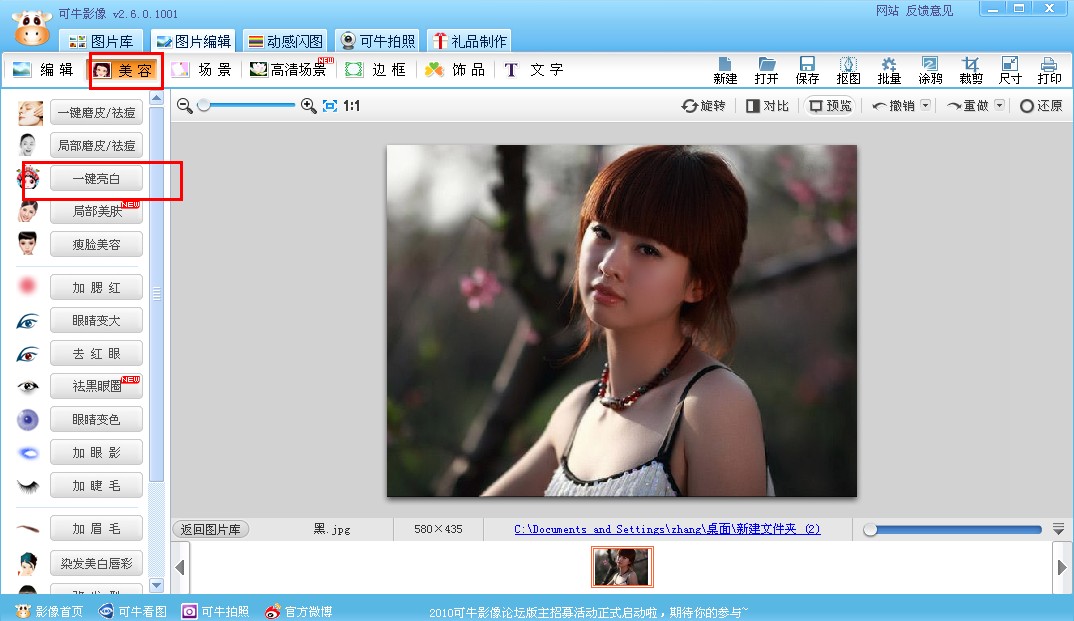Click the 返回图片库 button
The height and width of the screenshot is (621, 1074).
click(211, 529)
